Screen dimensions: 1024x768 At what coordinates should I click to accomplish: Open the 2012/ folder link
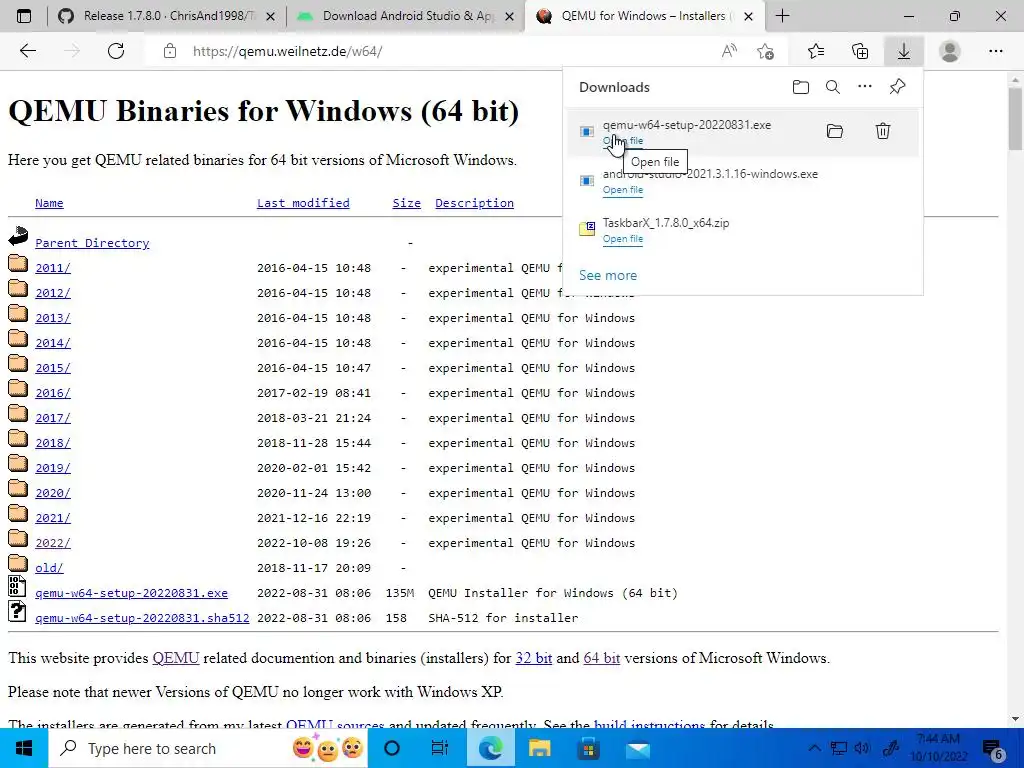point(53,293)
